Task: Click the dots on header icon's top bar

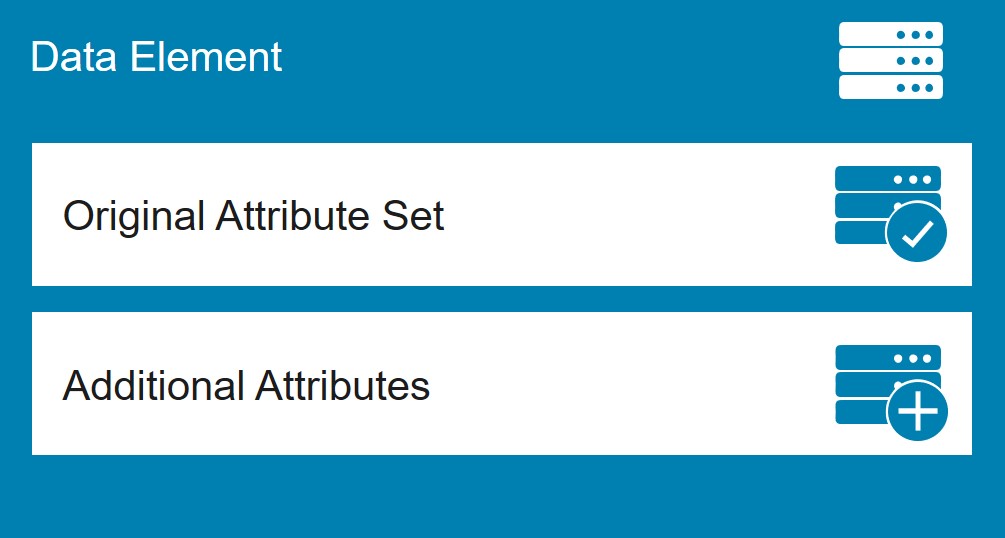Action: (915, 35)
